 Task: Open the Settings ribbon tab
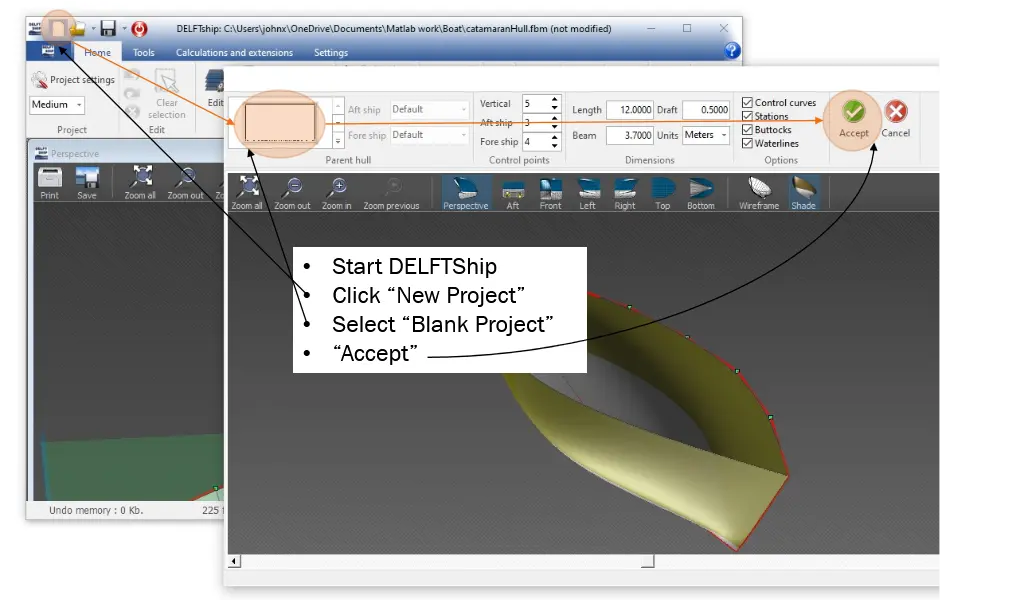point(331,53)
